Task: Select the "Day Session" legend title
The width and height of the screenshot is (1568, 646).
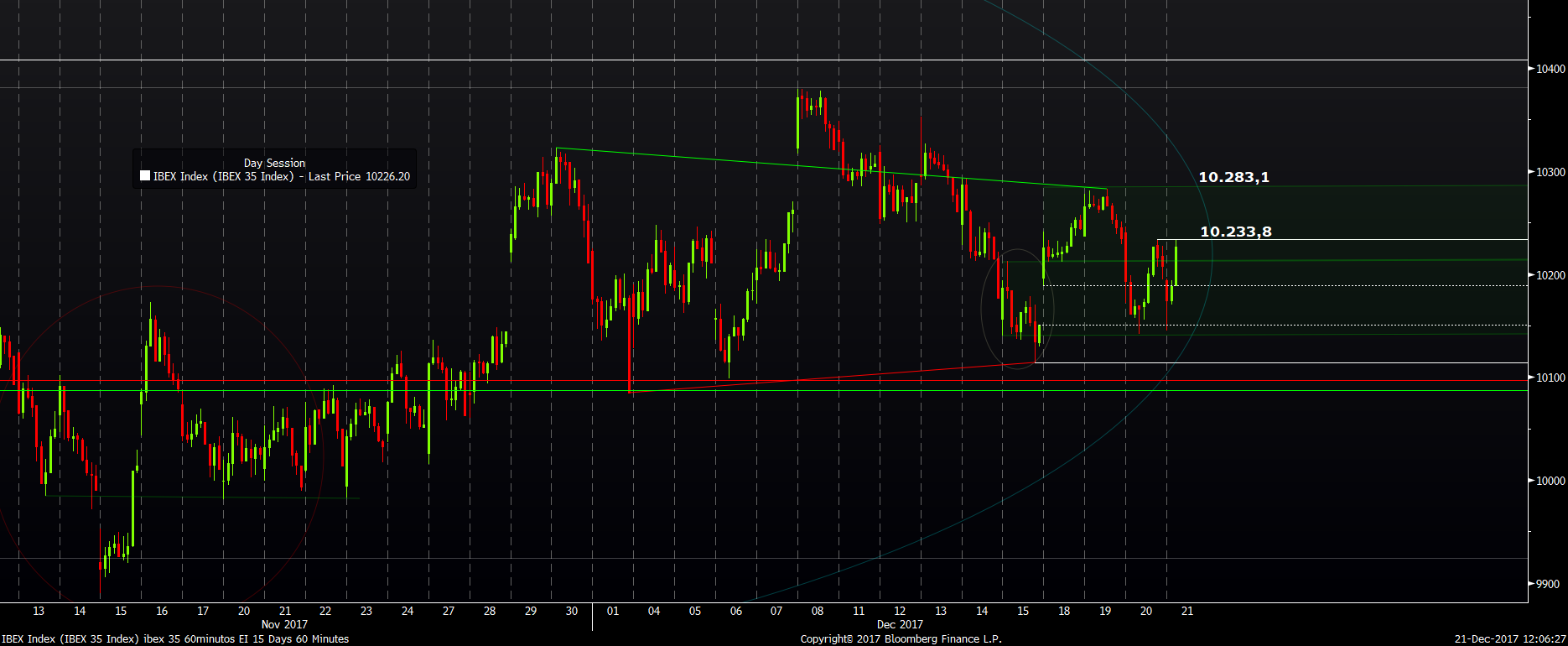Action: [x=274, y=163]
